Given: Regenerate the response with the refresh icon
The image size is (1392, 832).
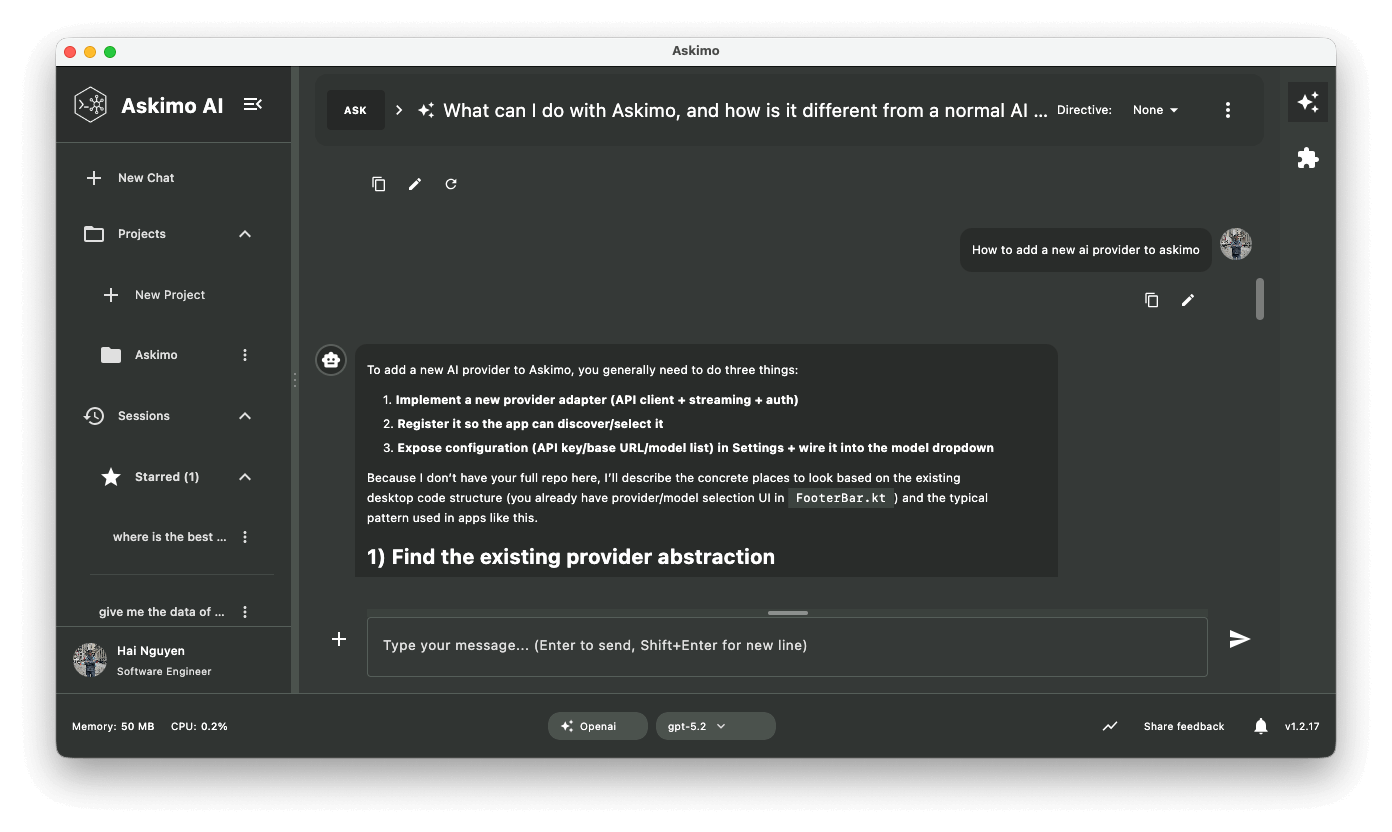Looking at the screenshot, I should pyautogui.click(x=451, y=184).
